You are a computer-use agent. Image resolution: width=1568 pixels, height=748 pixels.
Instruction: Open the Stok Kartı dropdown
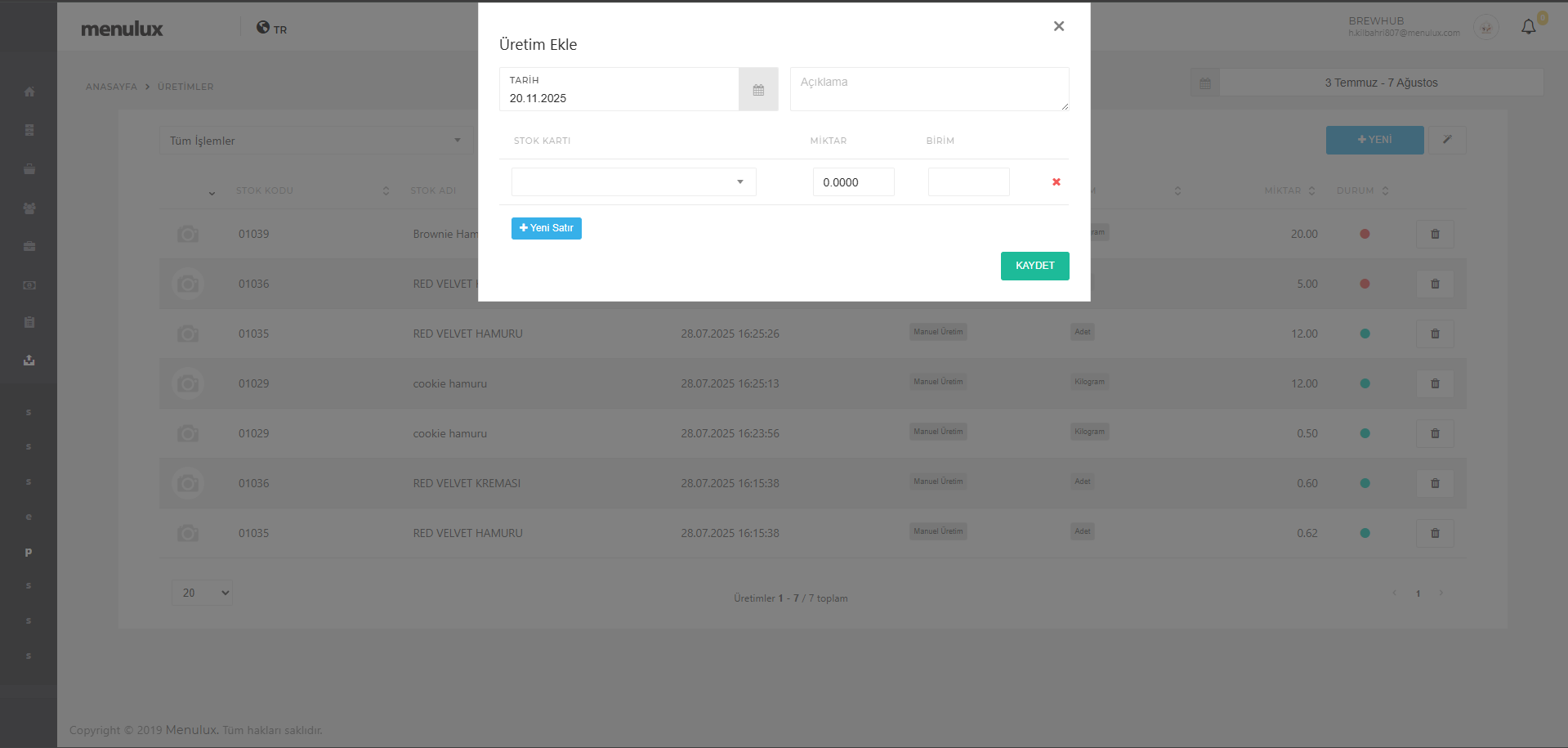[633, 182]
